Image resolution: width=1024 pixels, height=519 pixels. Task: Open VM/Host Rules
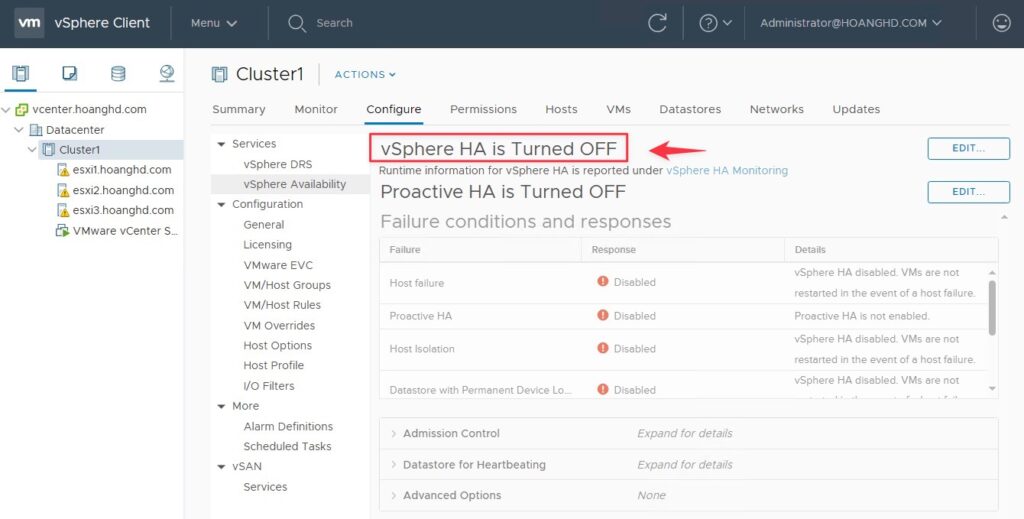(x=282, y=305)
